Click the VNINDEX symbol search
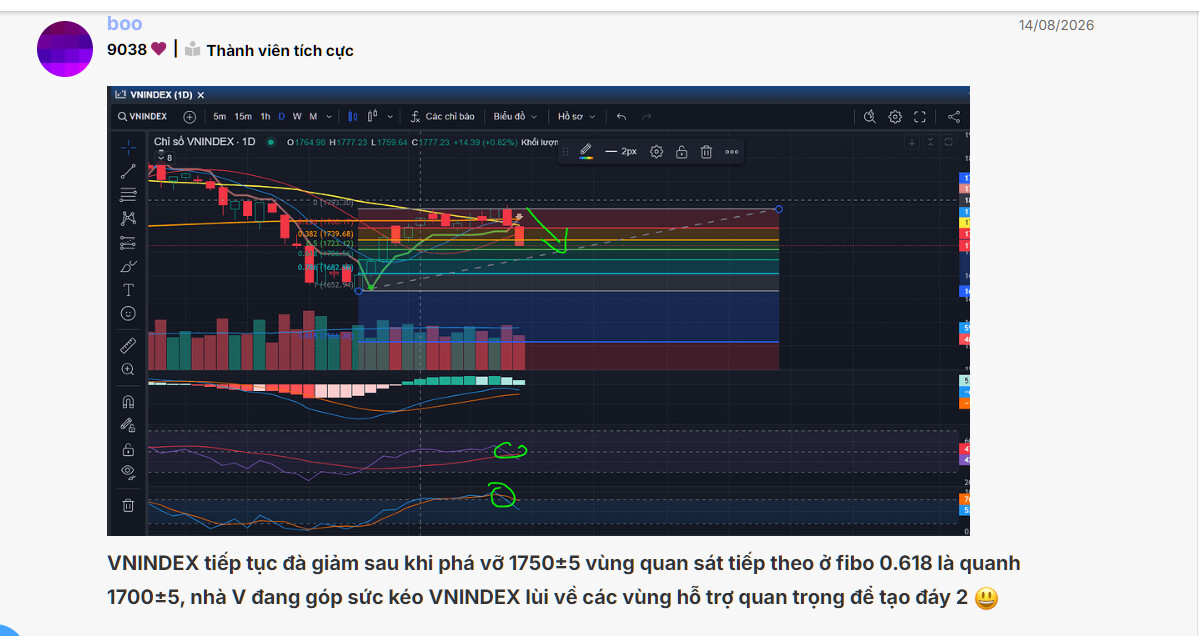This screenshot has height=636, width=1199. 143,116
